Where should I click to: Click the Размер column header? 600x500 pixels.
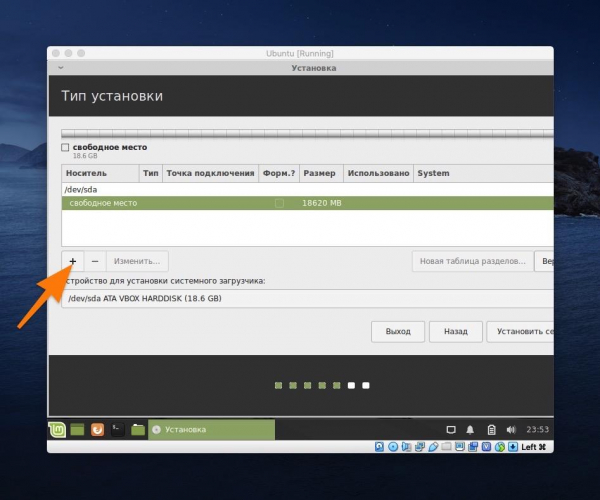tap(321, 173)
